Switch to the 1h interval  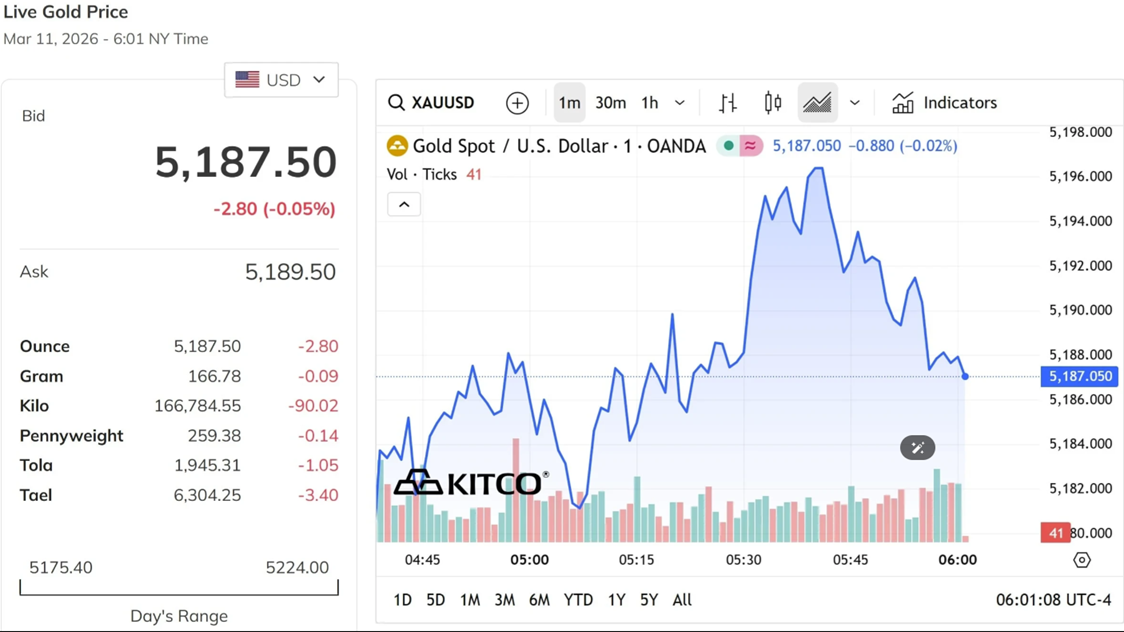coord(650,103)
